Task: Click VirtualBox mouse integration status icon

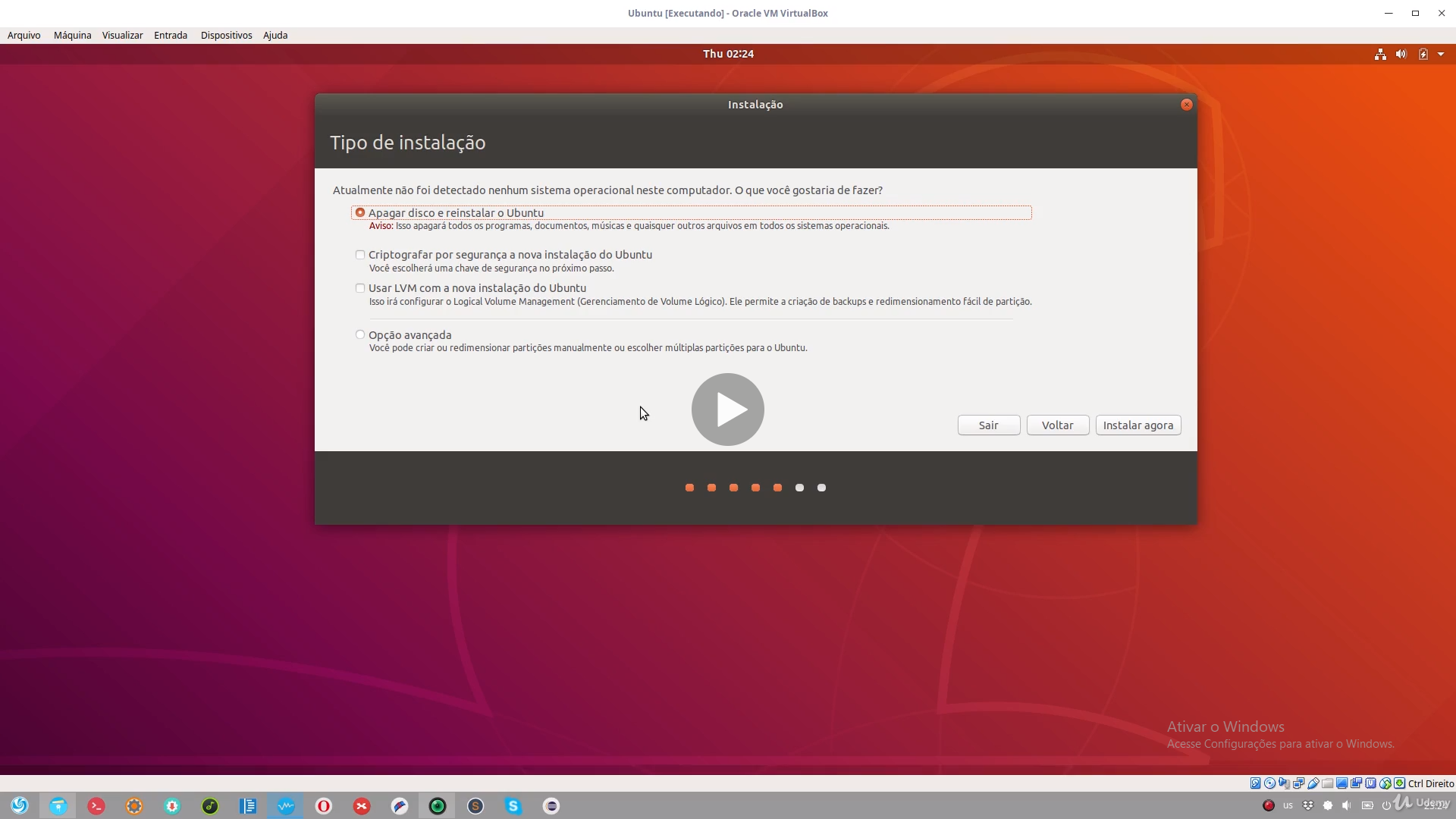Action: 1385,783
